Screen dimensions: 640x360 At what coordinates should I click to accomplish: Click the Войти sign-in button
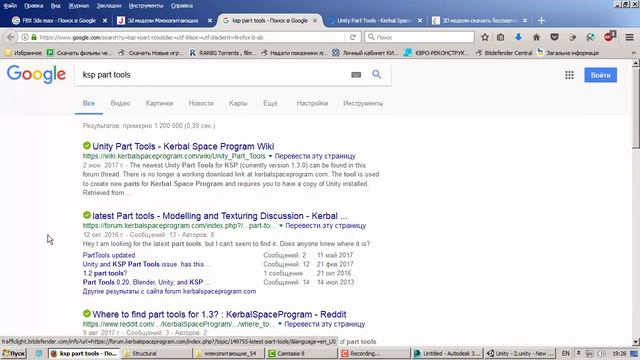[x=600, y=75]
